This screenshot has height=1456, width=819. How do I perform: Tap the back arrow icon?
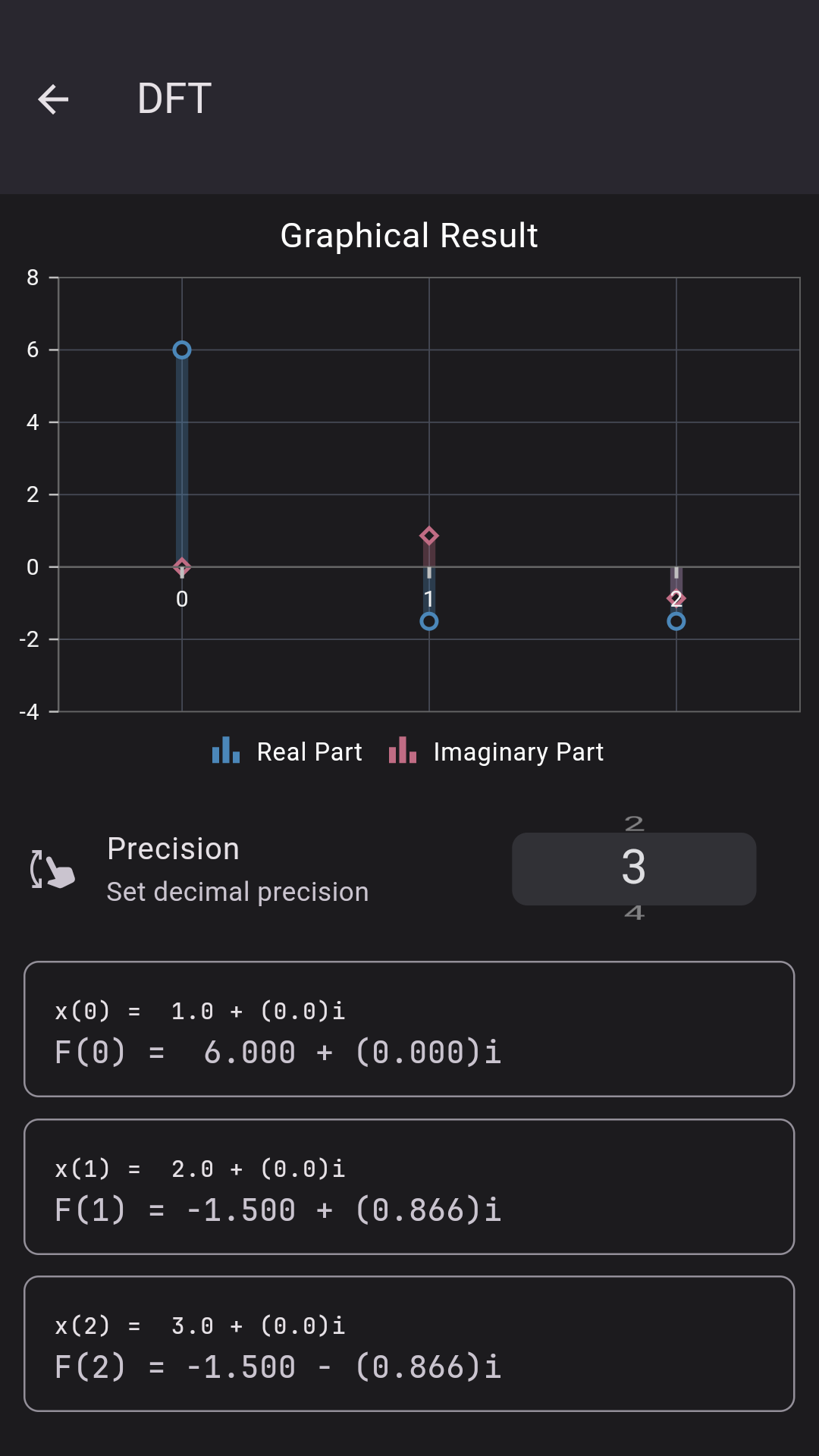(x=53, y=99)
